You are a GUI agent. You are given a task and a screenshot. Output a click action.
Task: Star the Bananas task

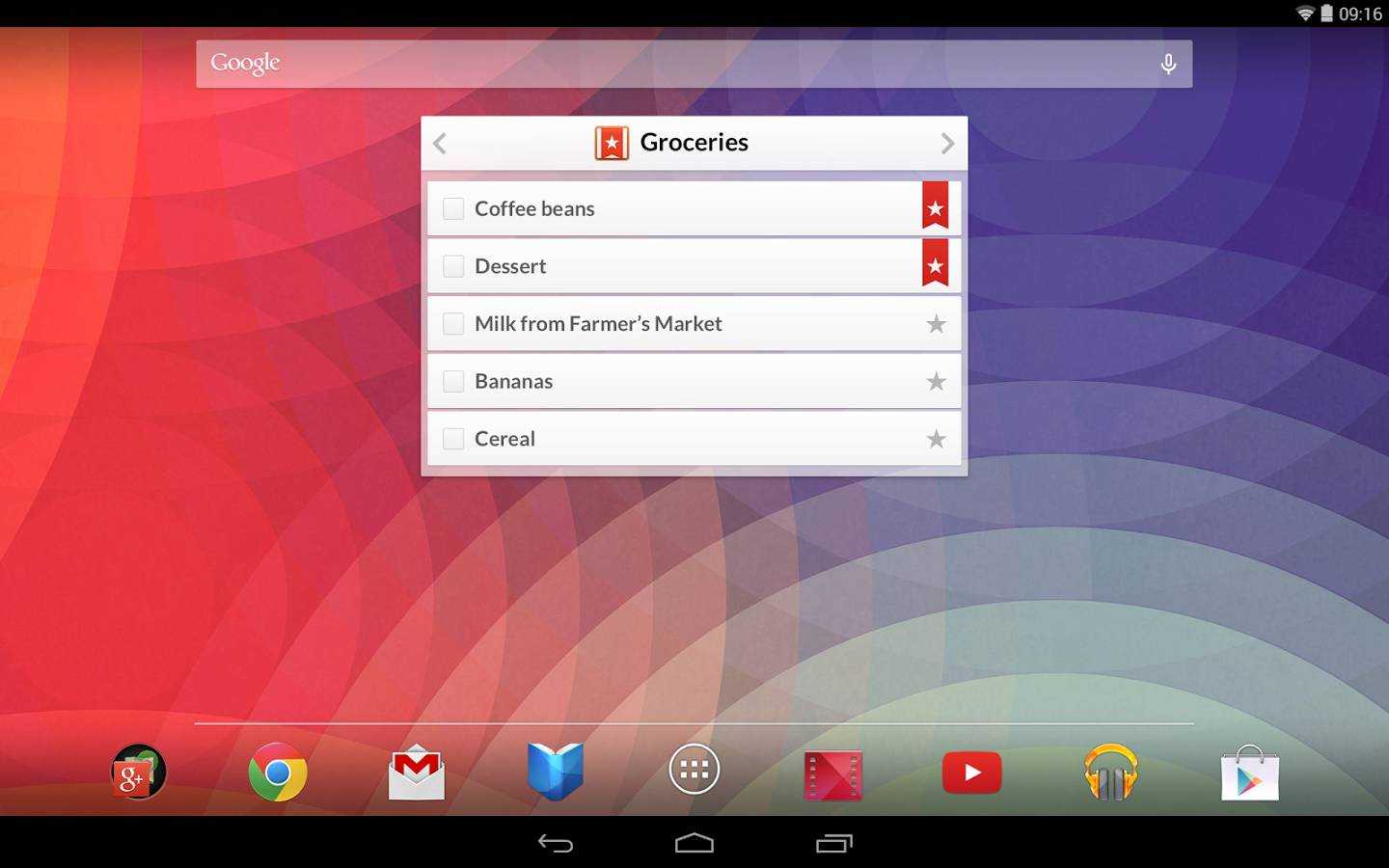click(x=936, y=381)
